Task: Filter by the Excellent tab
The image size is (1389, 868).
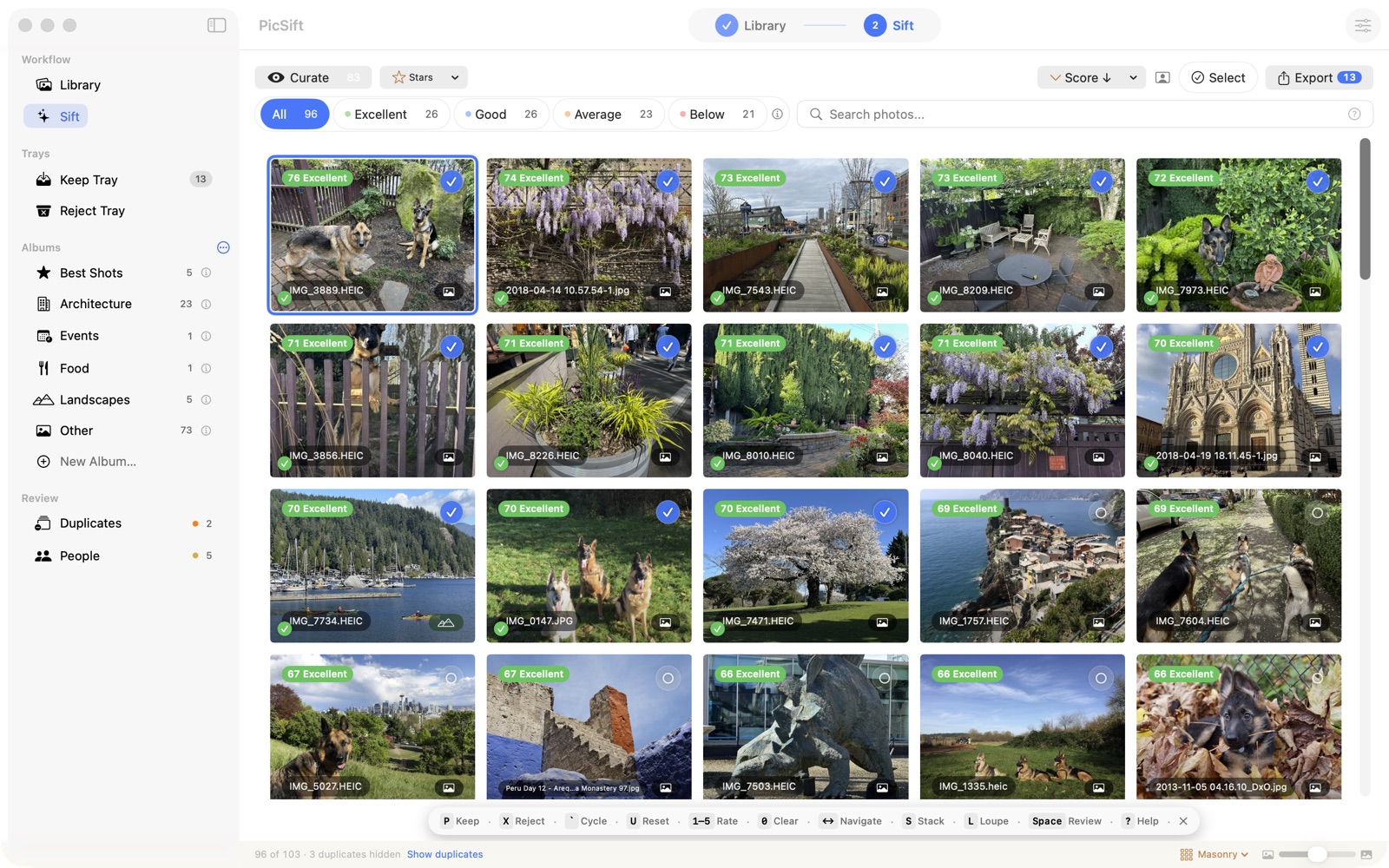Action: [392, 114]
